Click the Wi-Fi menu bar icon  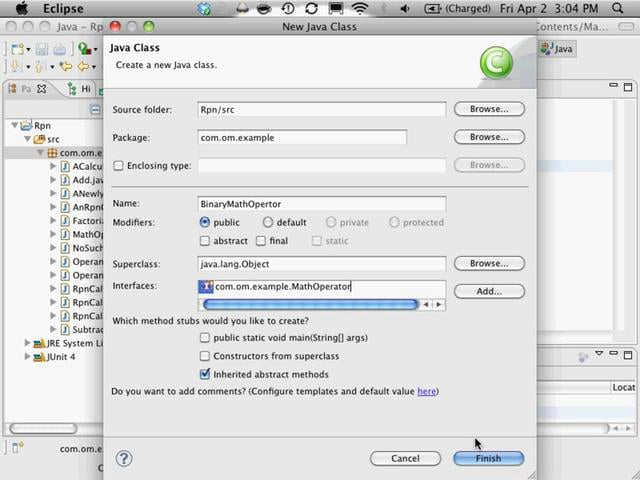360,8
